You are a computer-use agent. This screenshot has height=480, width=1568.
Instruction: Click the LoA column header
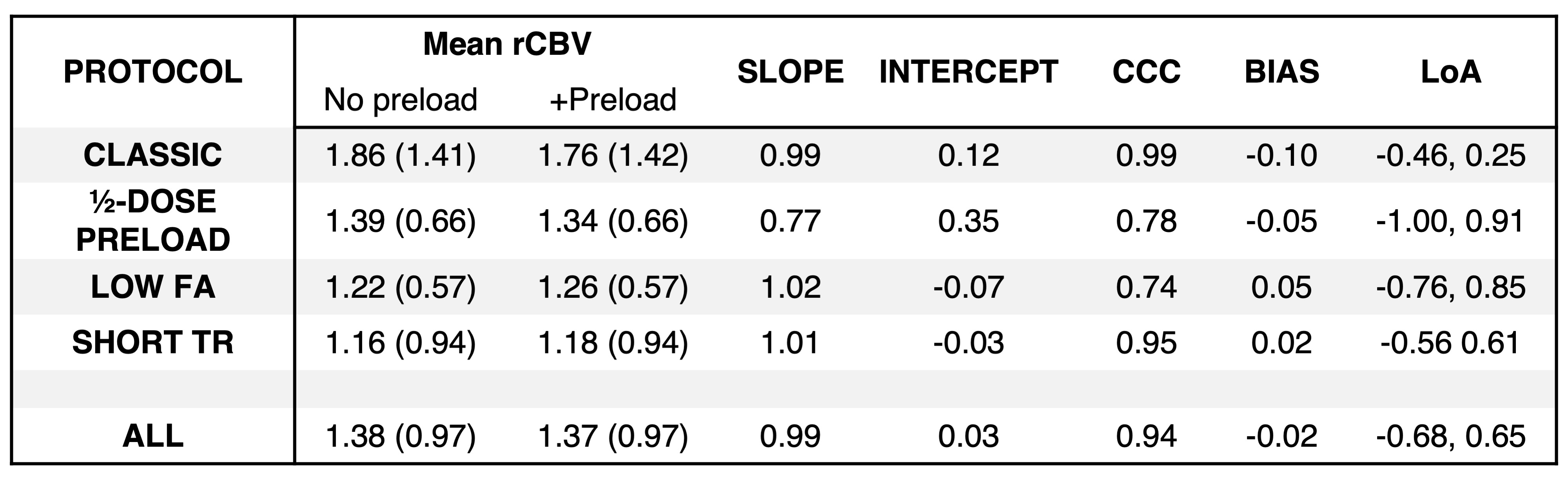coord(1450,72)
